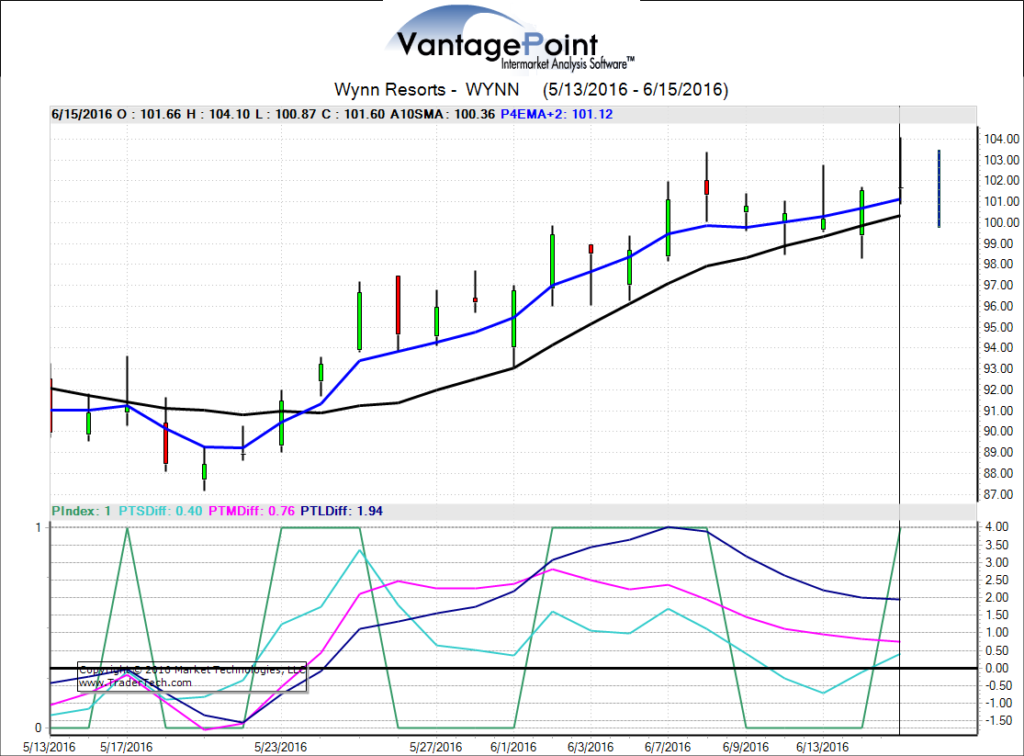Click the 6/3/2016 date axis label
1024x756 pixels.
click(x=590, y=747)
